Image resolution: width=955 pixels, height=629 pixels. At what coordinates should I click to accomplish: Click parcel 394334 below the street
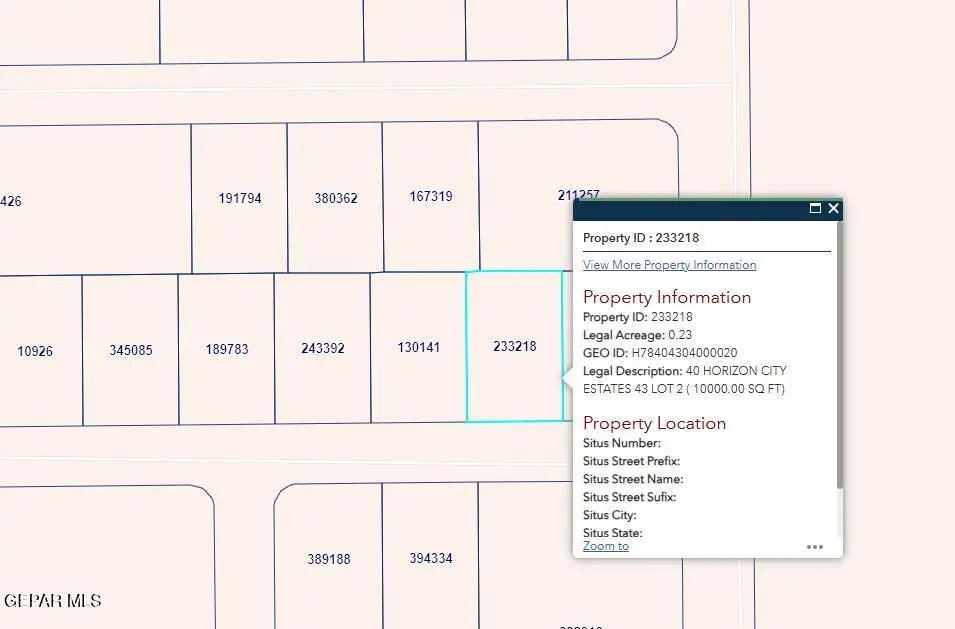click(430, 558)
